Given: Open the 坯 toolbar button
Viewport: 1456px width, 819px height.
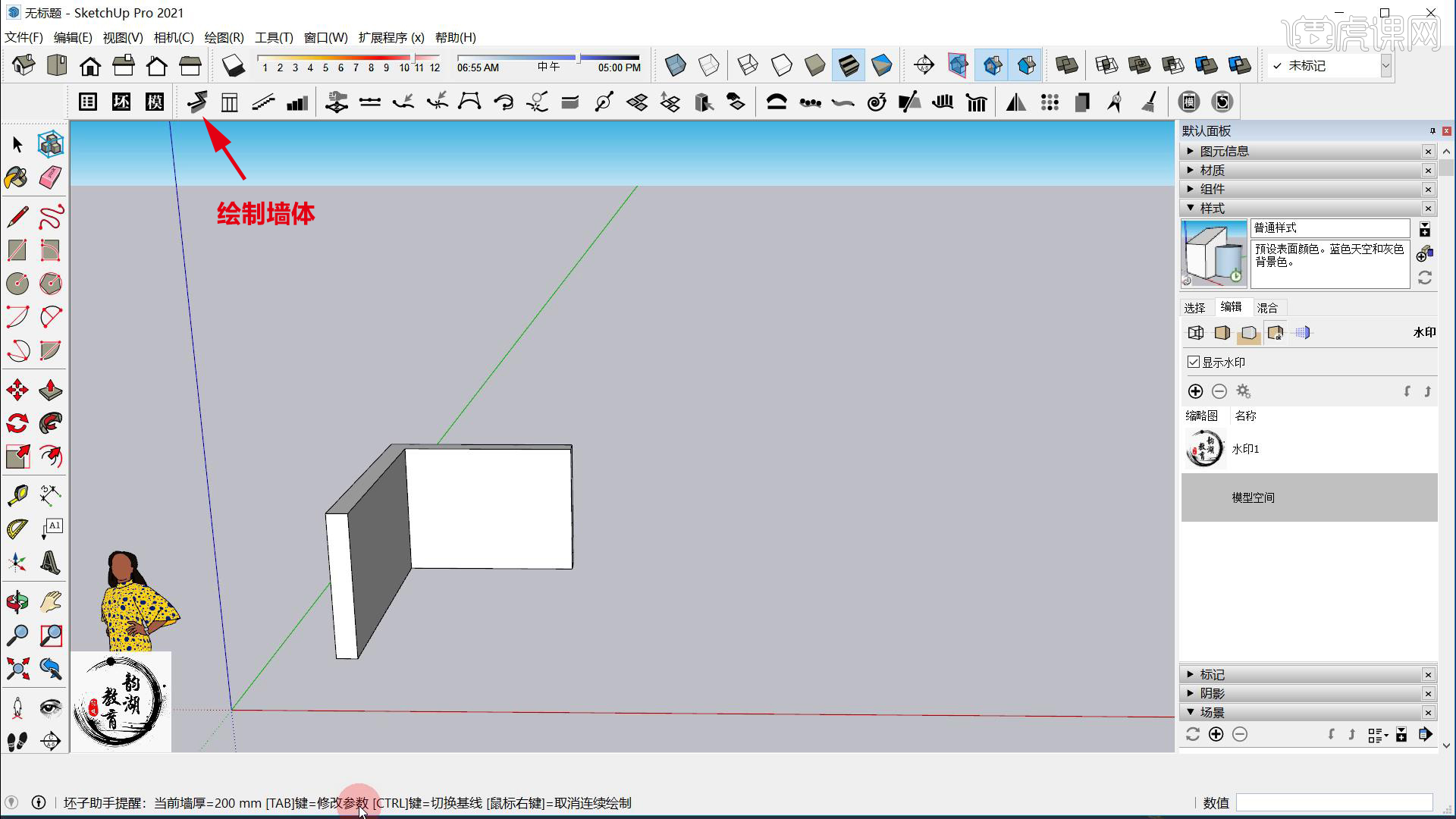Looking at the screenshot, I should 121,102.
